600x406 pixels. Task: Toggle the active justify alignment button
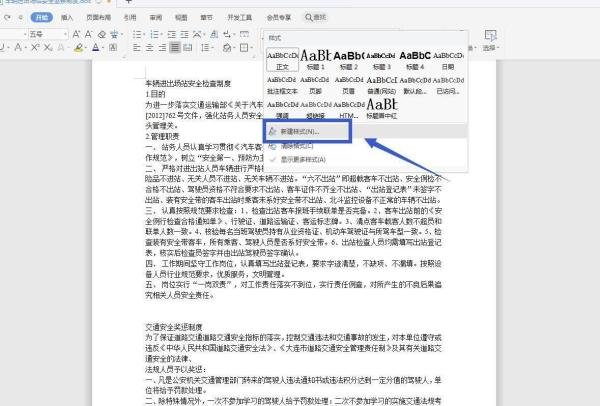tap(175, 48)
